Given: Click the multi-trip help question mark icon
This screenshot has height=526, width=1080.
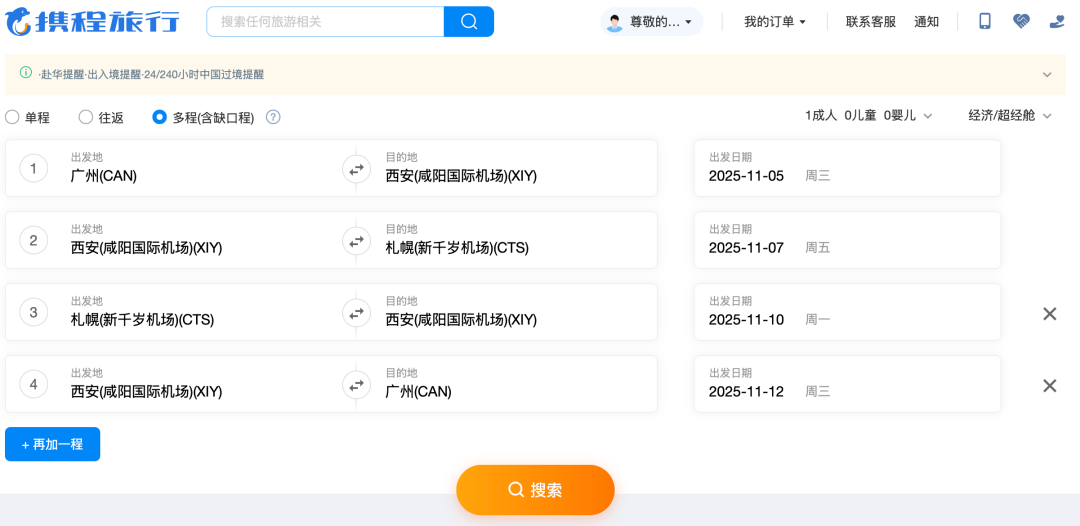Looking at the screenshot, I should click(x=273, y=117).
